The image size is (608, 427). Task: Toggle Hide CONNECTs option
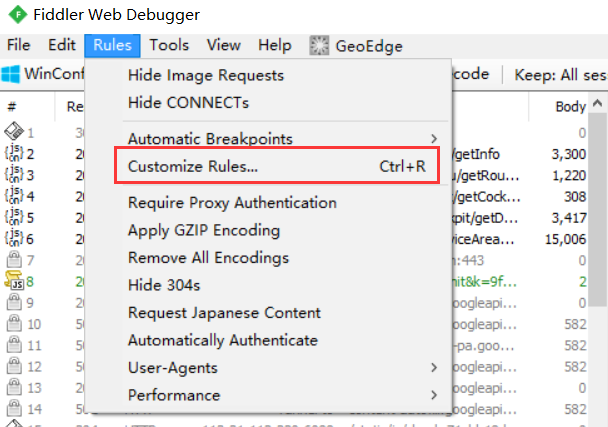tap(188, 102)
